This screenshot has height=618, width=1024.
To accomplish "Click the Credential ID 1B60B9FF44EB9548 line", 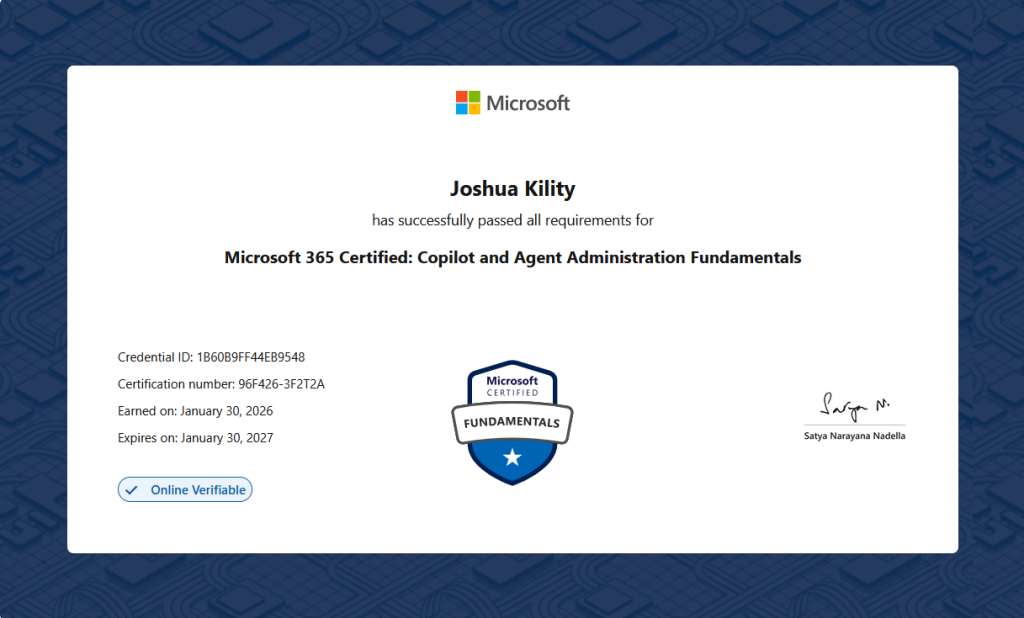I will (x=211, y=357).
